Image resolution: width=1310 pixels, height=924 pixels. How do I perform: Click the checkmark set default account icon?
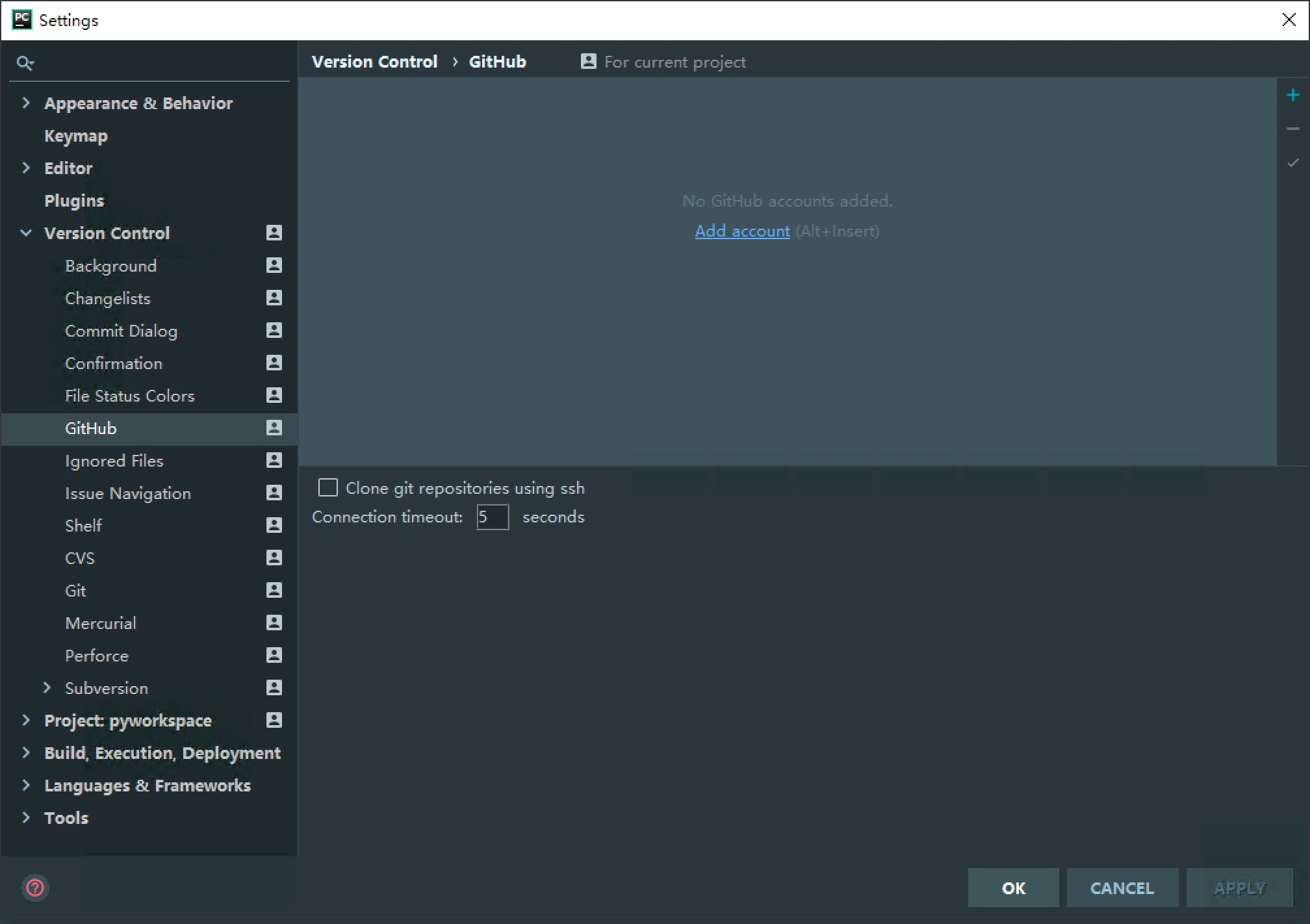pos(1292,162)
